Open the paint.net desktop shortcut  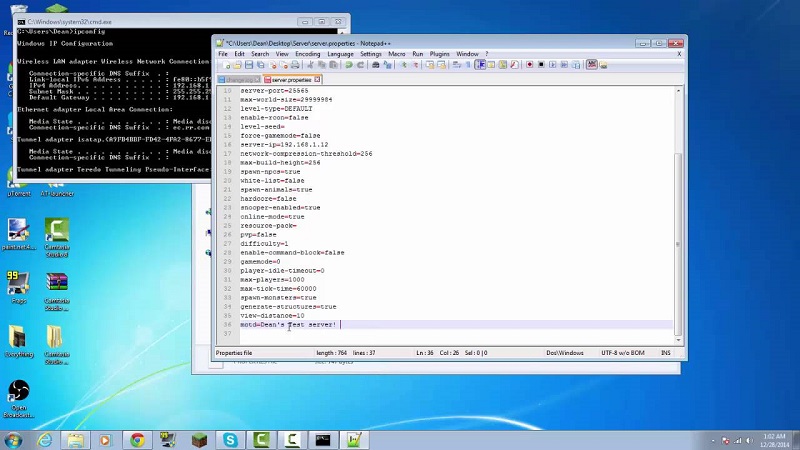point(18,233)
